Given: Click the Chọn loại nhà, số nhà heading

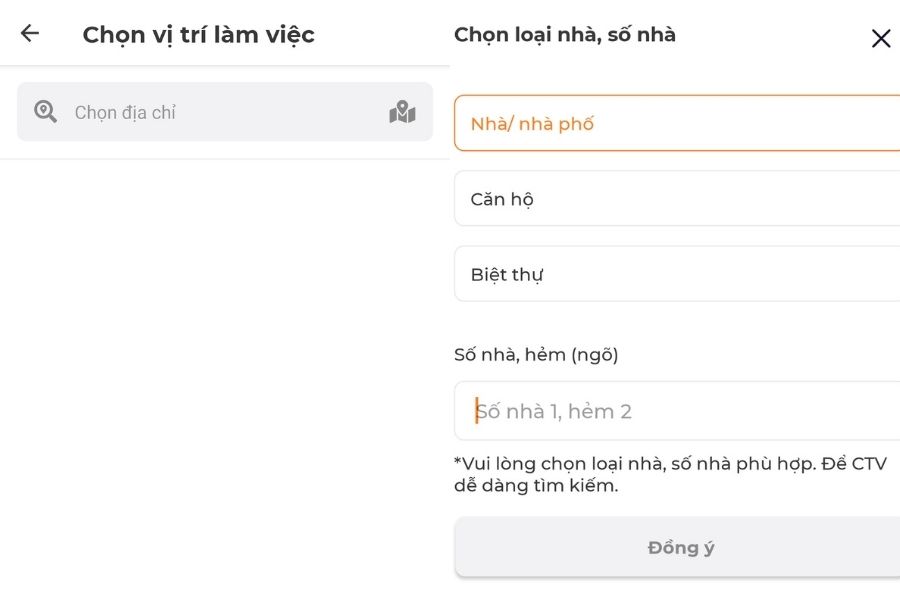Looking at the screenshot, I should [x=565, y=35].
